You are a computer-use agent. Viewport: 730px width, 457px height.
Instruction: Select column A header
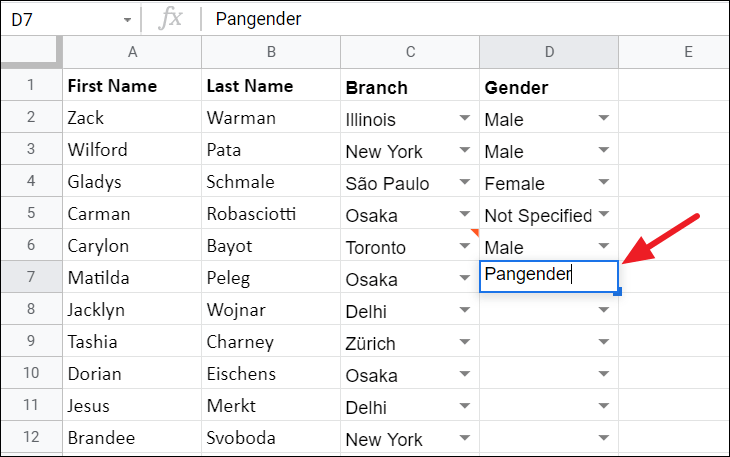132,52
